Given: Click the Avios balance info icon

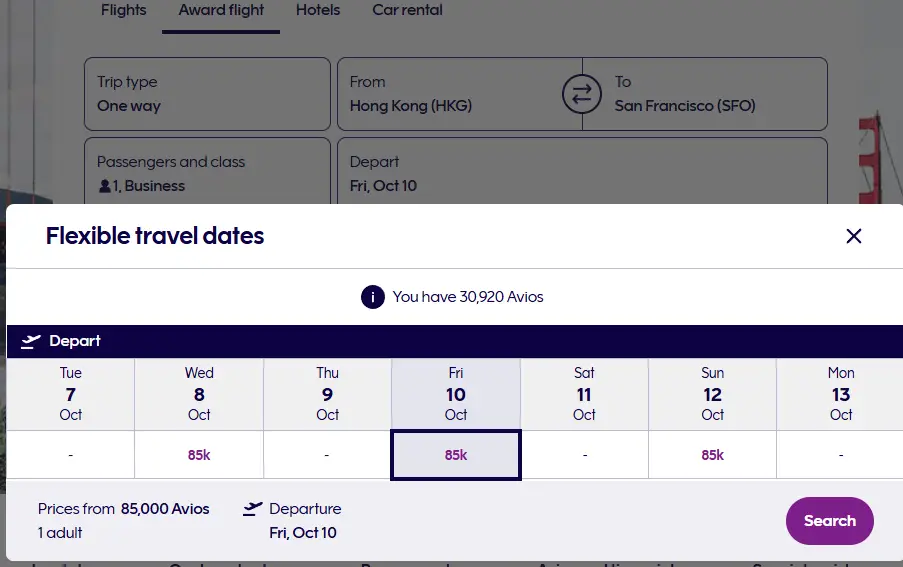Looking at the screenshot, I should pos(373,297).
